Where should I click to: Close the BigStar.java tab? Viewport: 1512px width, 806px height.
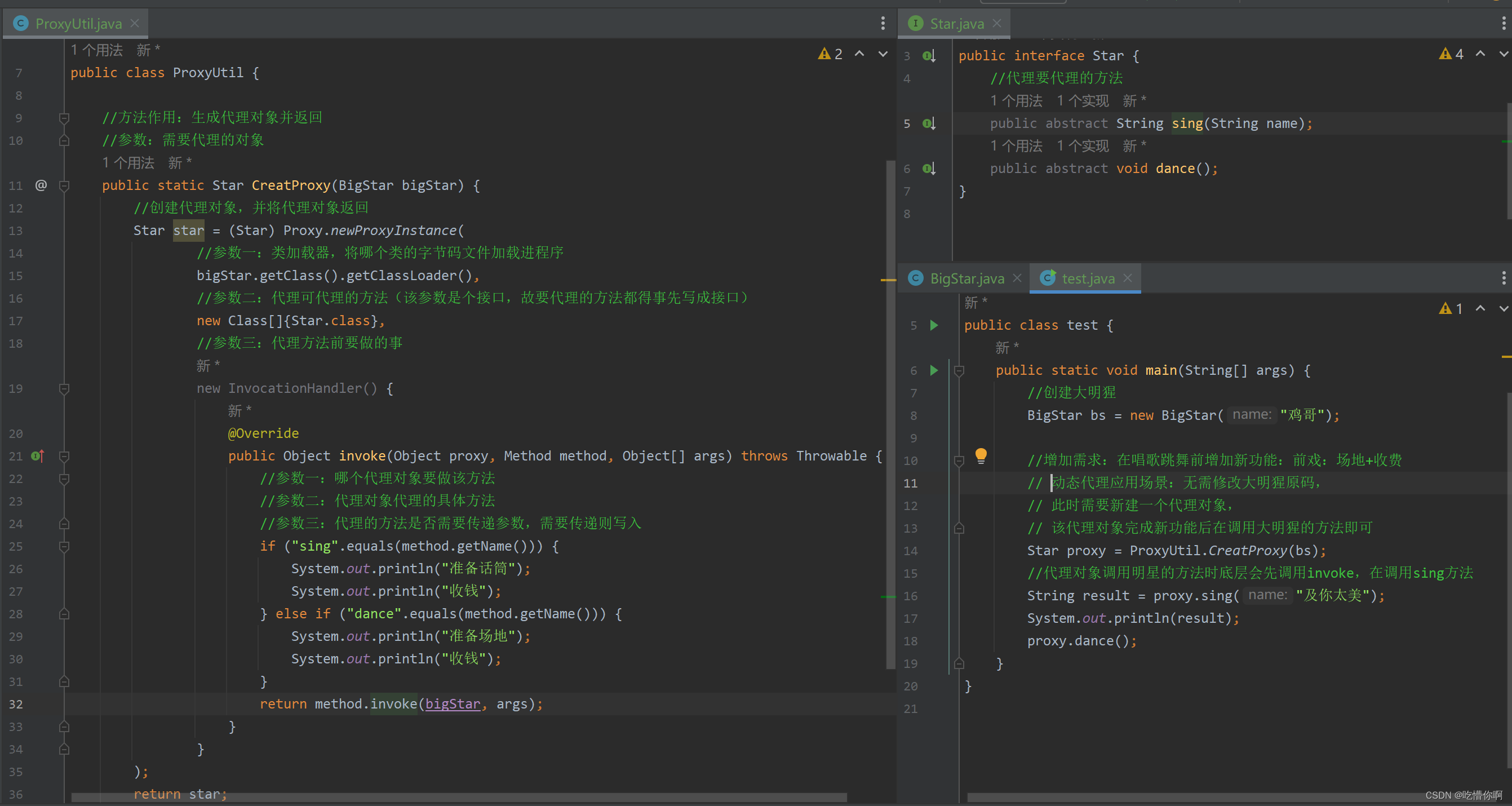1017,278
